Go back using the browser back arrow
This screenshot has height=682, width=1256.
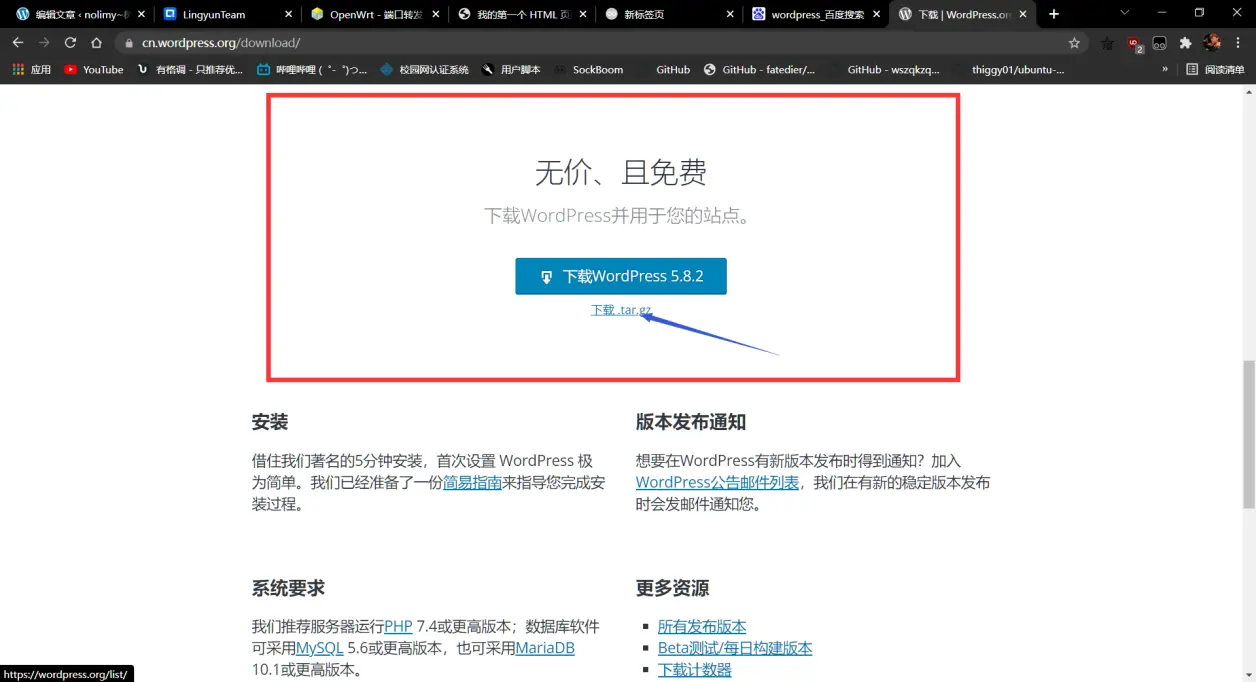18,43
